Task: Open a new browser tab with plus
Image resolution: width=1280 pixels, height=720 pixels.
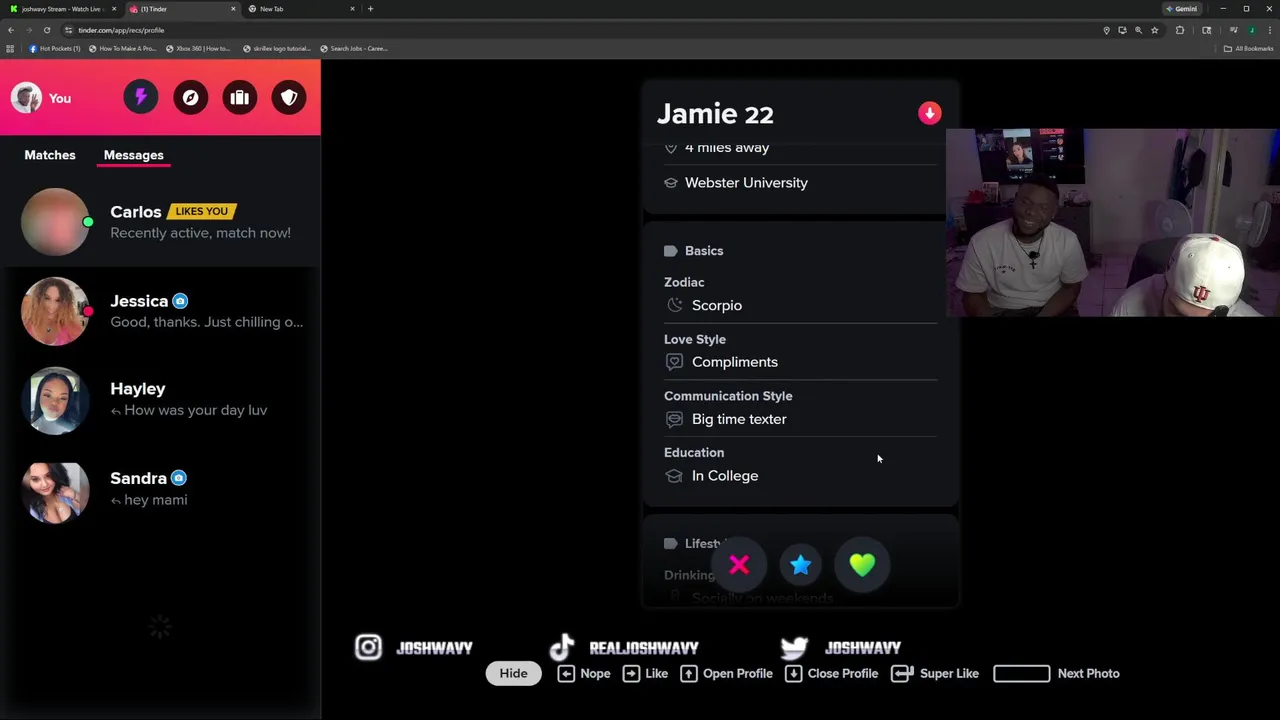Action: (x=370, y=9)
